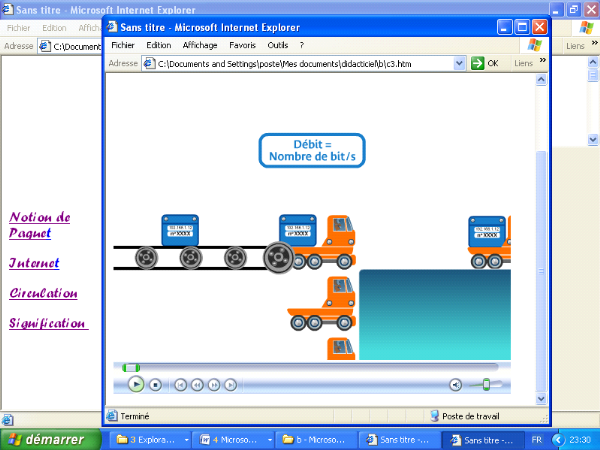Expand hidden tray icons arrow
Image resolution: width=600 pixels, height=450 pixels.
click(558, 440)
